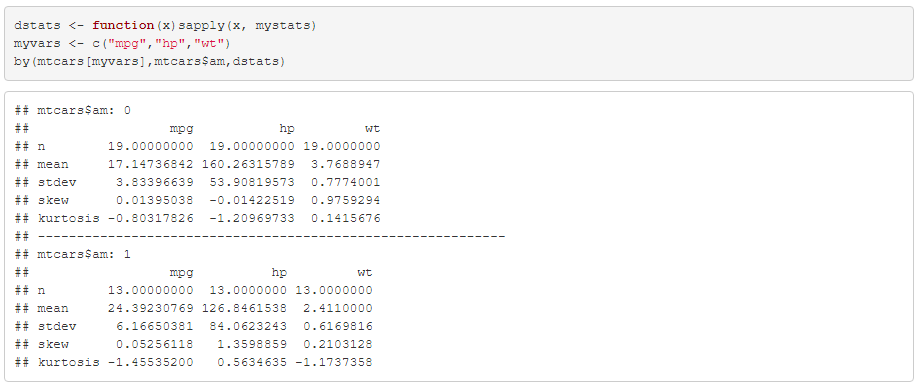
Task: Click the dstats assignment line
Action: click(x=165, y=26)
